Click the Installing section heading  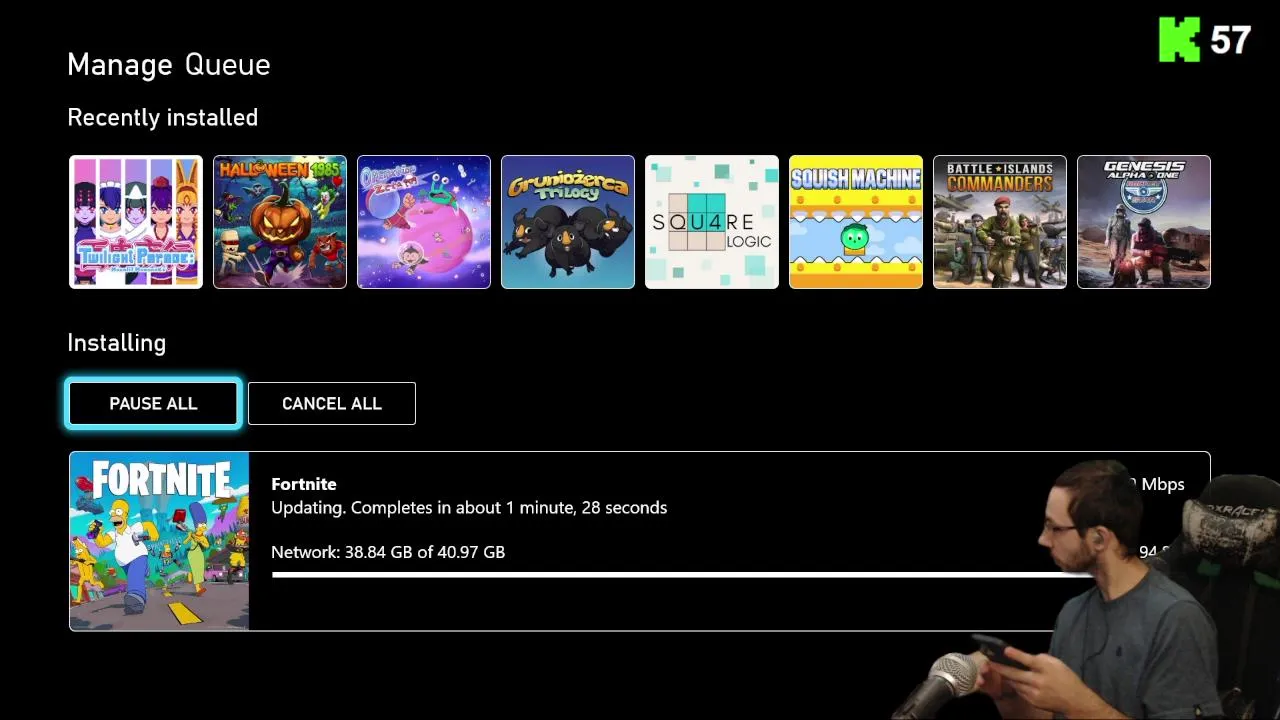117,343
